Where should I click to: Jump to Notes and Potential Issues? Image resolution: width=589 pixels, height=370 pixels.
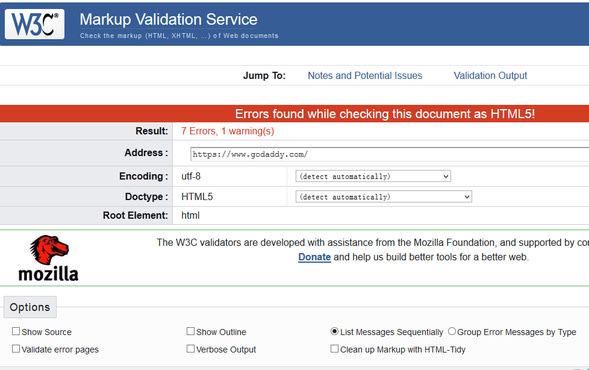click(x=365, y=76)
